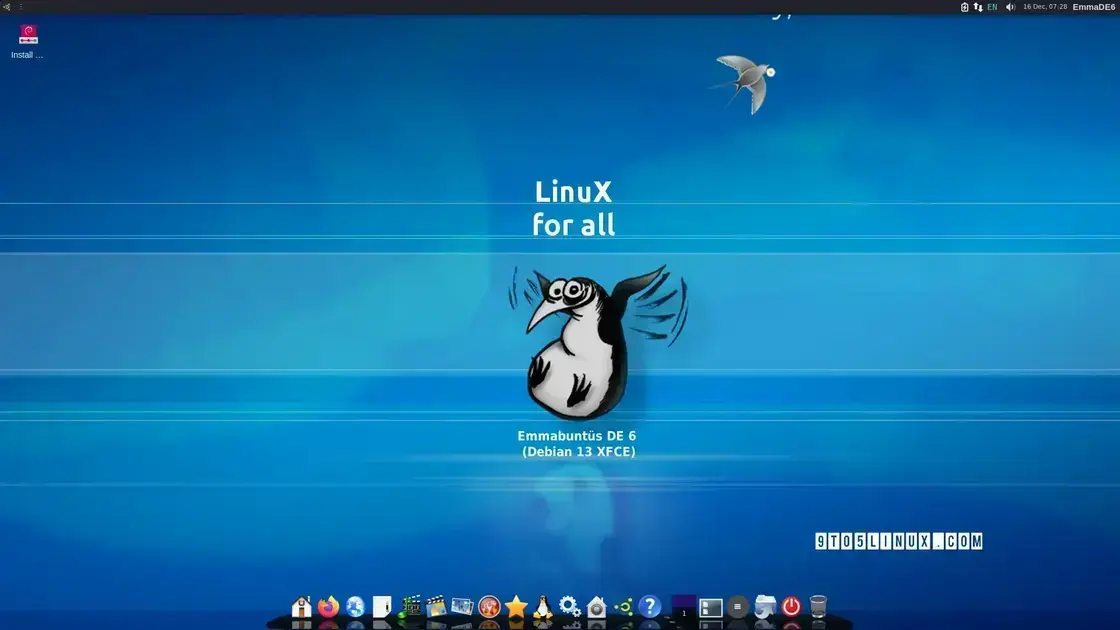Open the clapperboard video icon in dock

pos(436,606)
